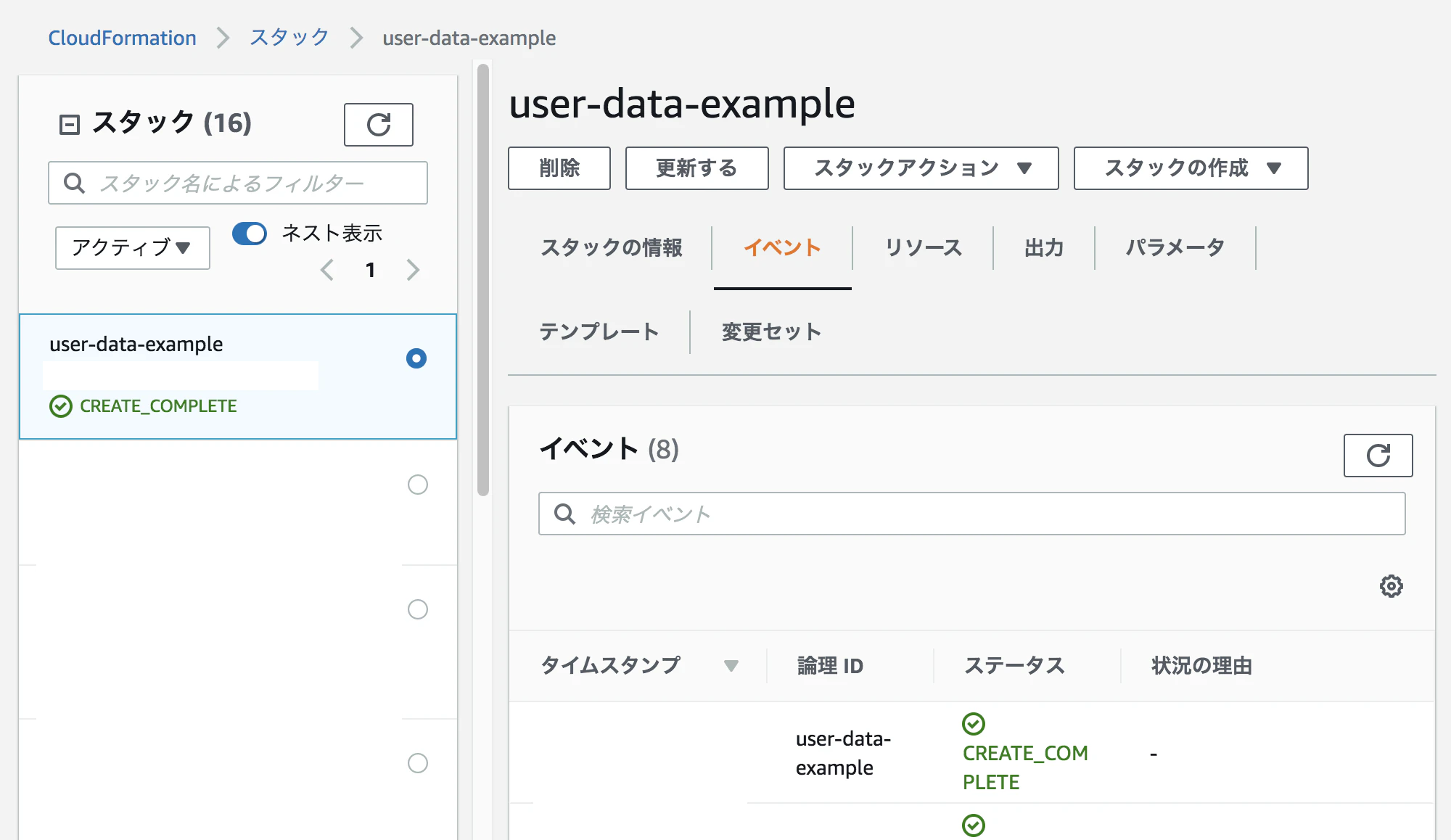Image resolution: width=1451 pixels, height=840 pixels.
Task: Open the スタックアクション dropdown menu
Action: coord(921,168)
